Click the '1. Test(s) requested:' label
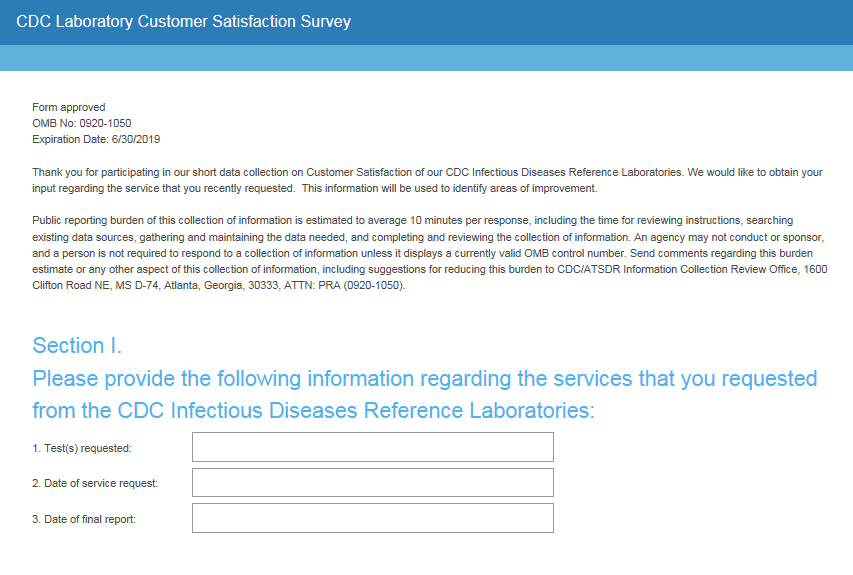Screen dimensions: 853x575 coord(82,448)
